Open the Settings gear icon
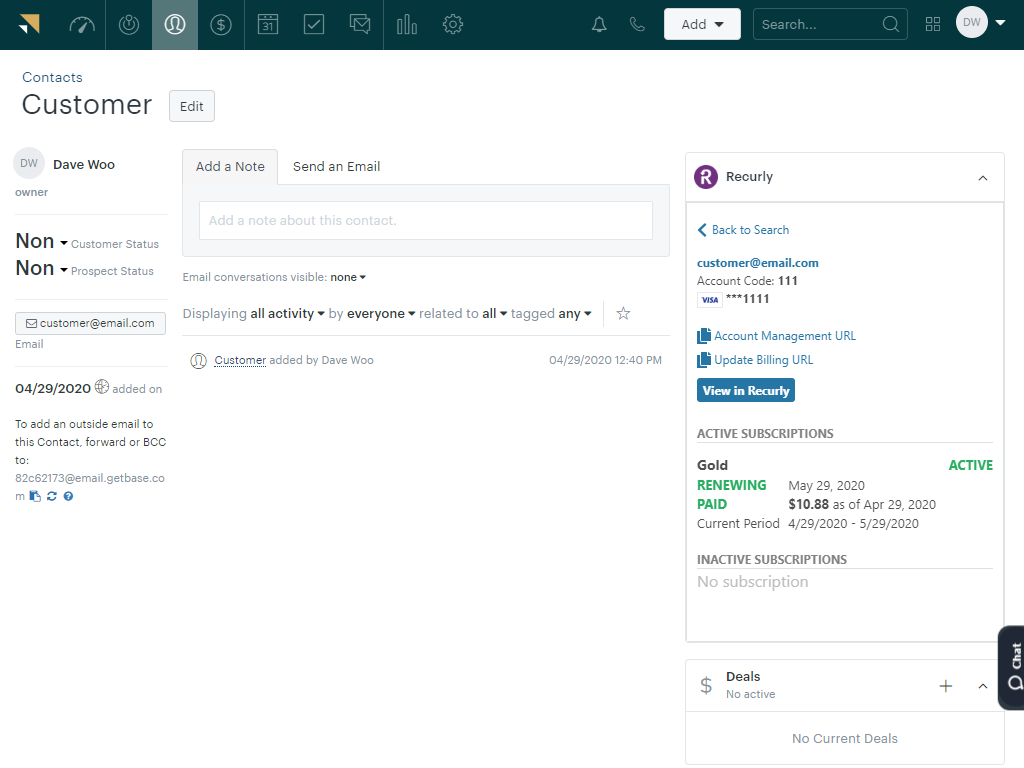1024x768 pixels. (x=452, y=25)
